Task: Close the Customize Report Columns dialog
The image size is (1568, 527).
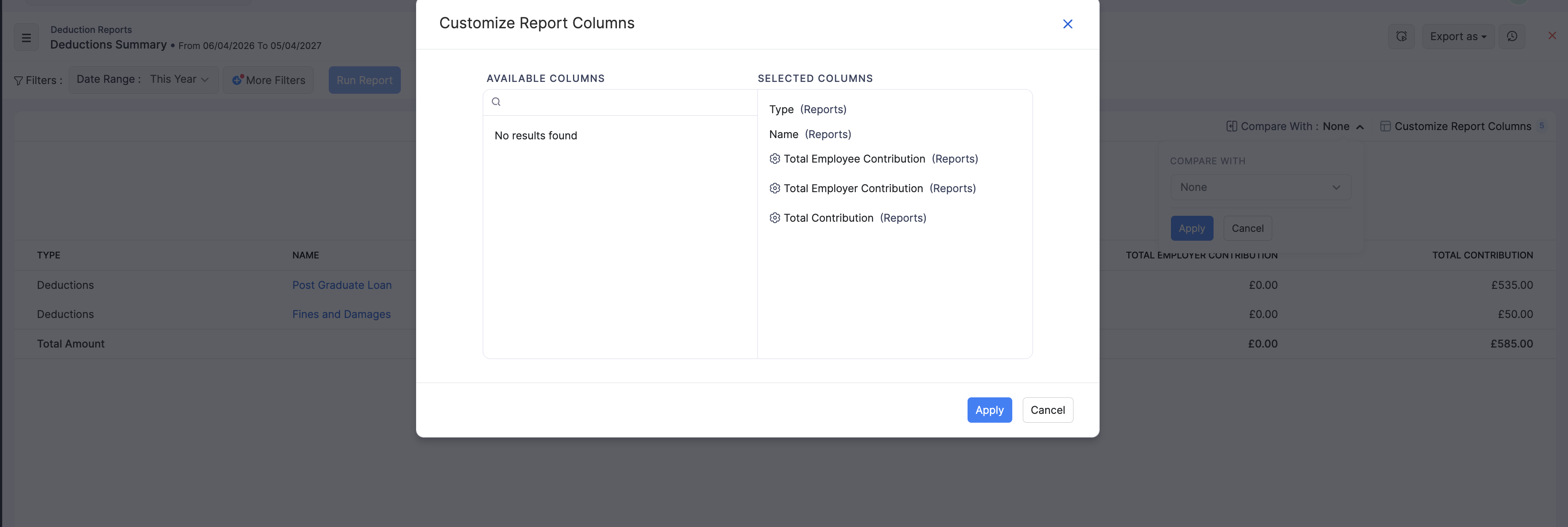Action: click(1067, 24)
